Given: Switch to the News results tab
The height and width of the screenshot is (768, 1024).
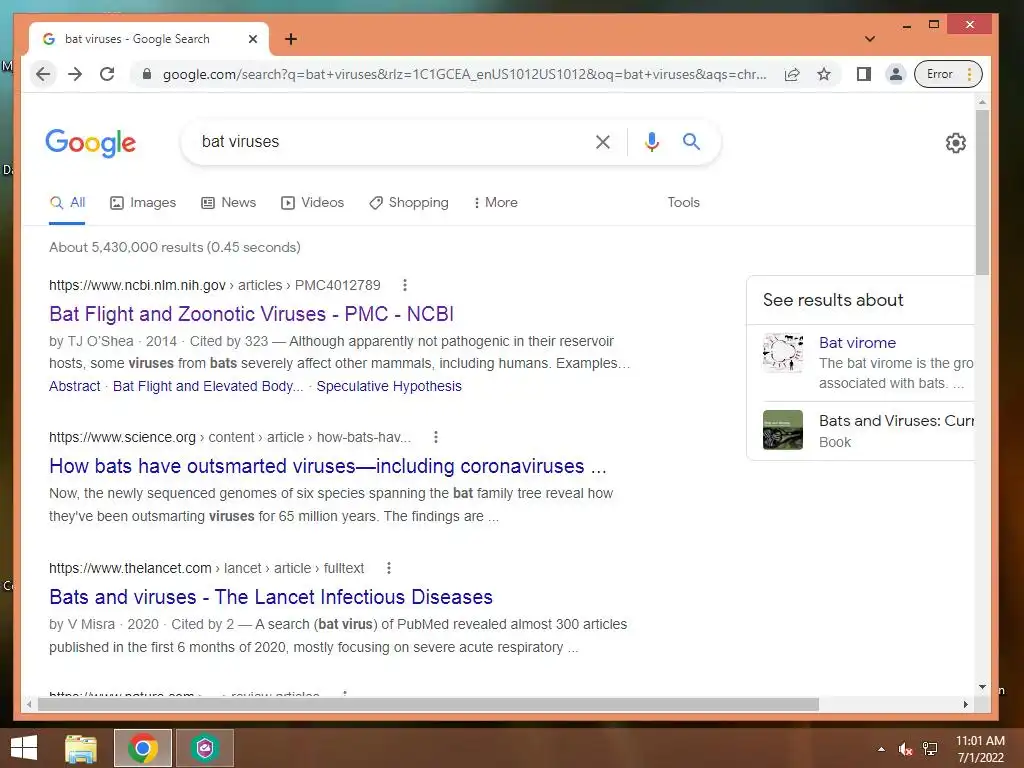Looking at the screenshot, I should coord(229,202).
